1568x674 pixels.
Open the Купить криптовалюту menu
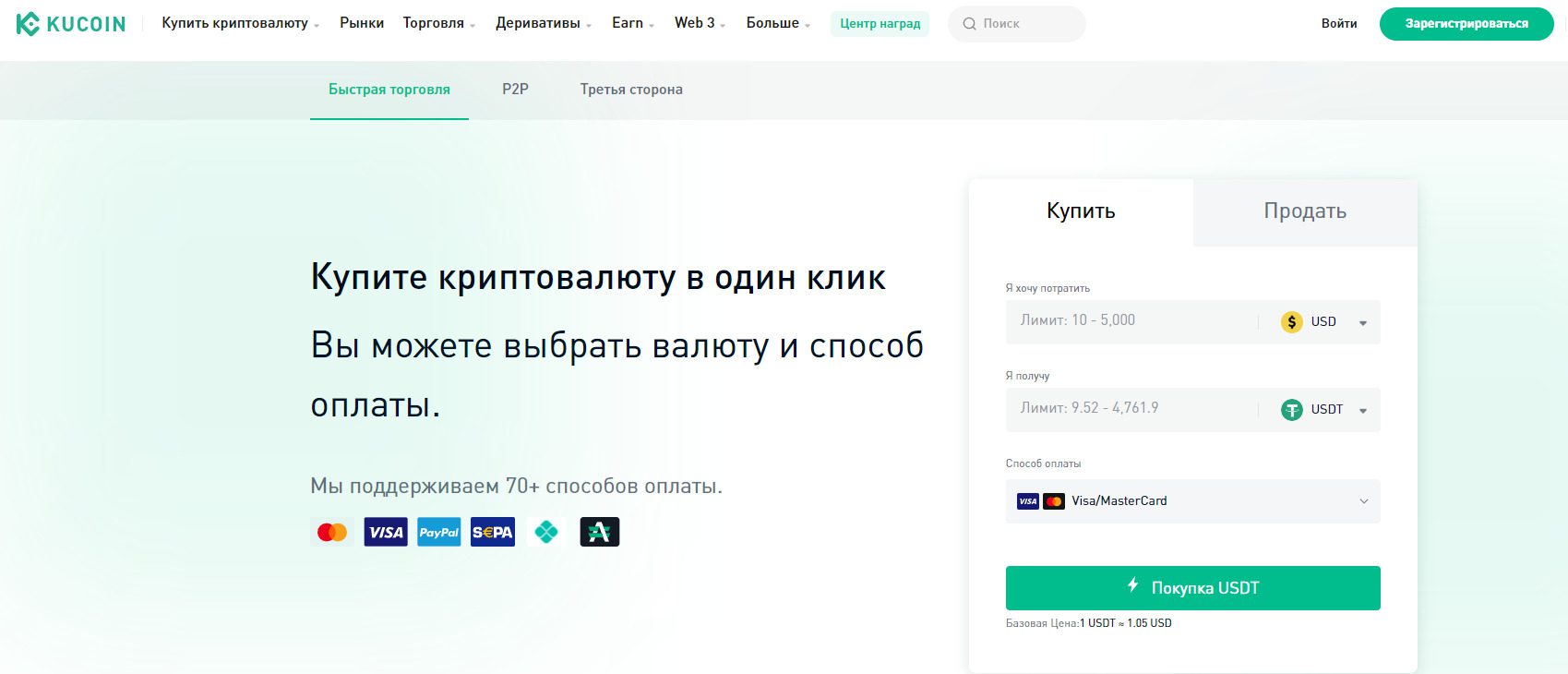coord(240,23)
